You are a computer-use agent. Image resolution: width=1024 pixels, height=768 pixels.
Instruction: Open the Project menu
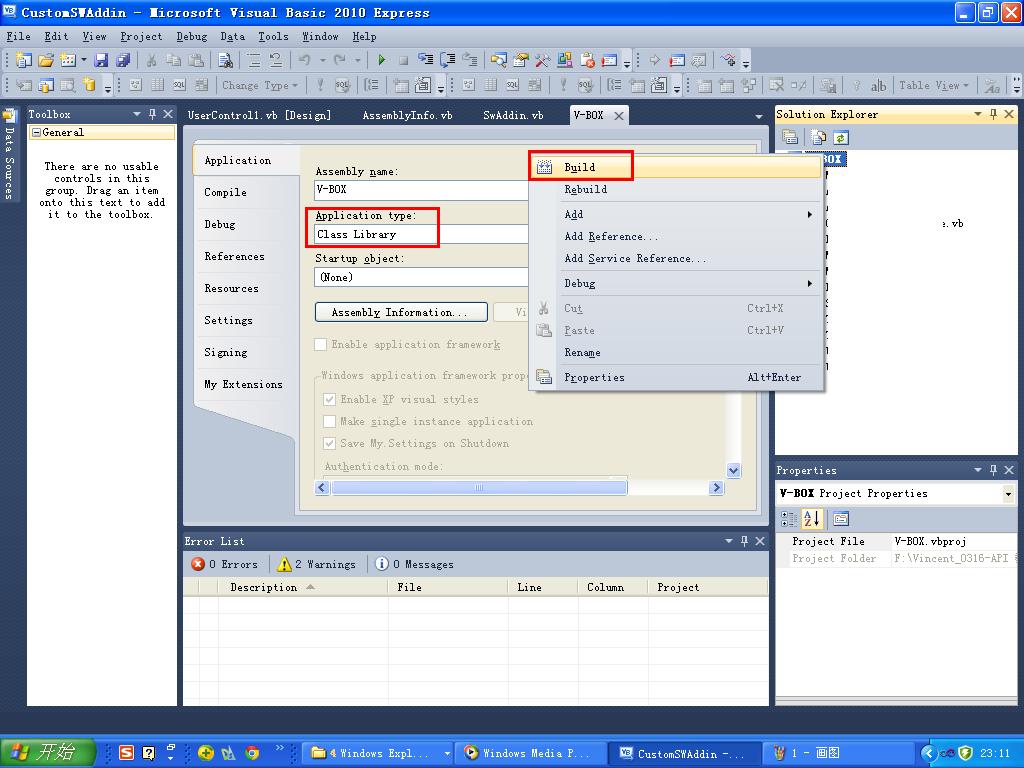(x=141, y=37)
